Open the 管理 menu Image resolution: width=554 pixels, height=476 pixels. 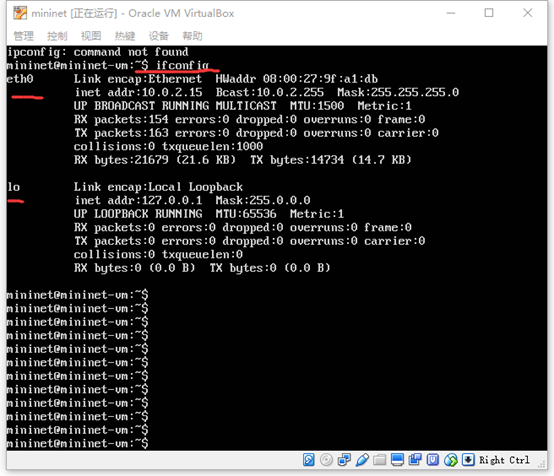click(x=24, y=36)
